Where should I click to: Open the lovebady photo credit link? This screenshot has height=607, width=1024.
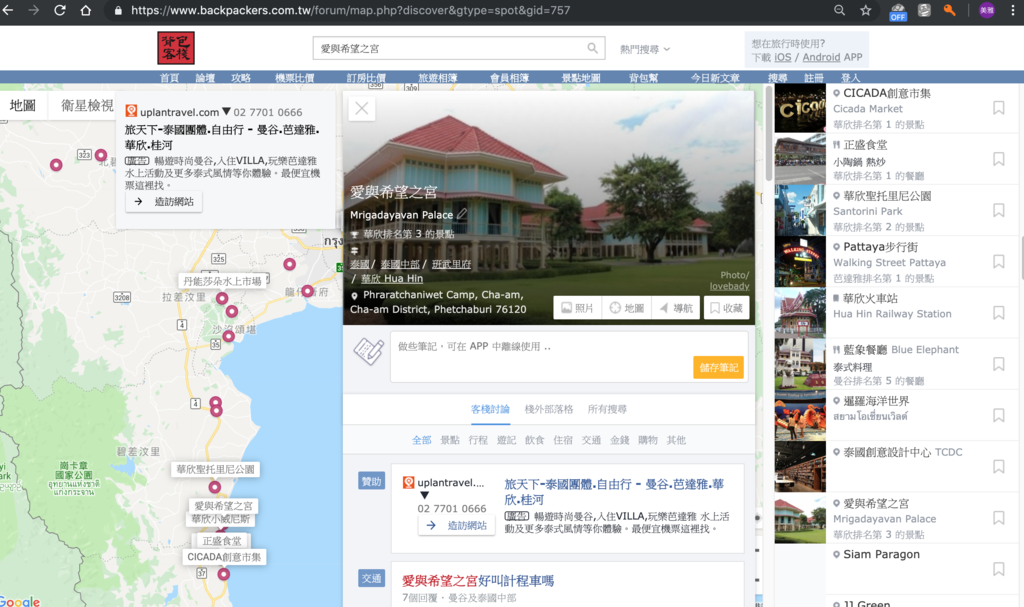pyautogui.click(x=729, y=286)
